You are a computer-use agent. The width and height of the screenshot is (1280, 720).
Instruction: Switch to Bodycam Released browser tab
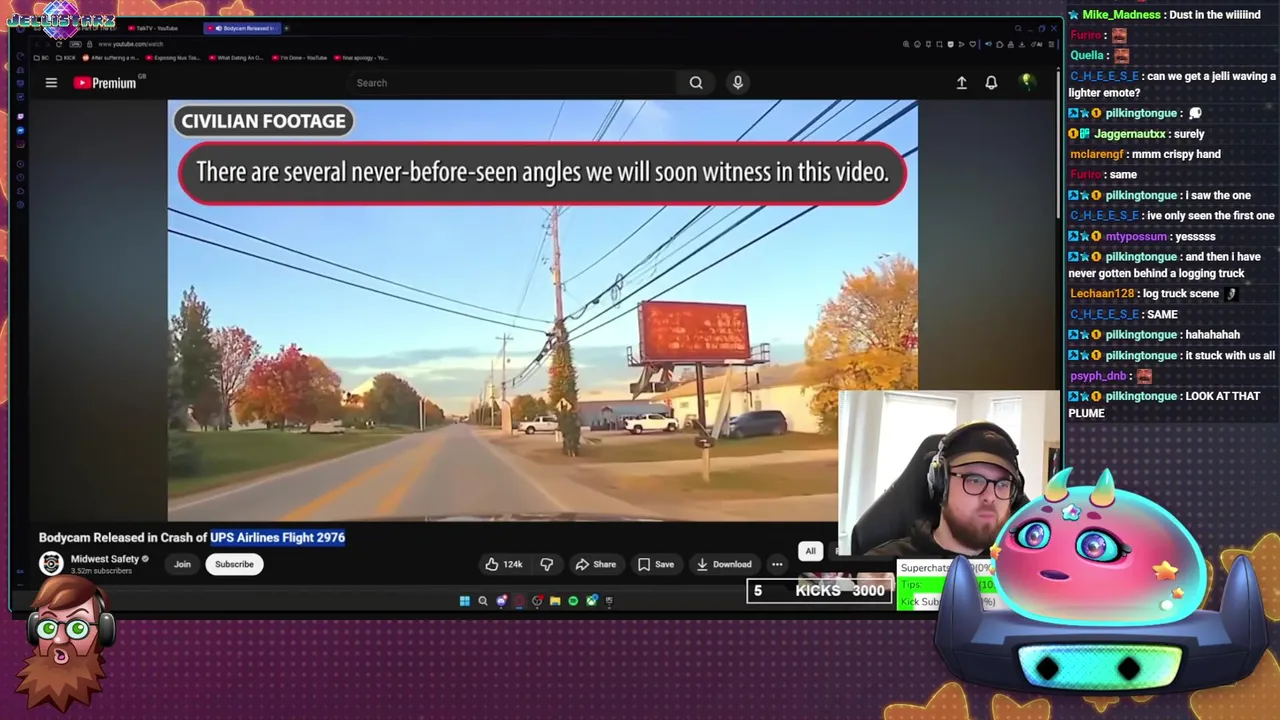(x=243, y=28)
